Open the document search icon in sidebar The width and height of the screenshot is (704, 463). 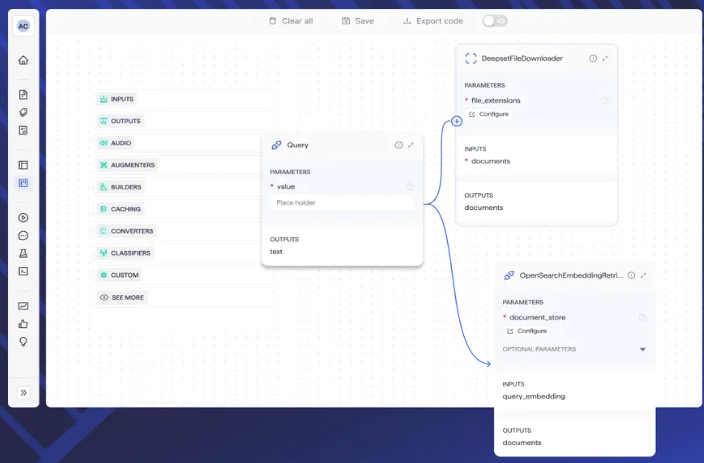[23, 130]
